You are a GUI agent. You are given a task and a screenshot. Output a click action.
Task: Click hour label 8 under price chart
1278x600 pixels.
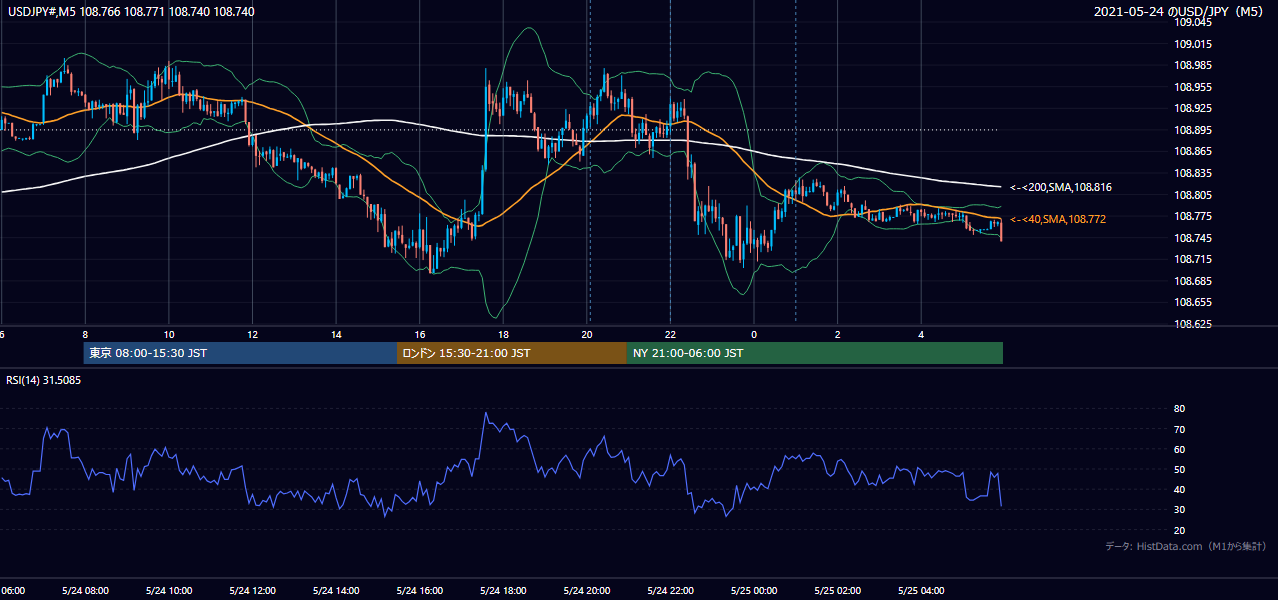(x=85, y=334)
